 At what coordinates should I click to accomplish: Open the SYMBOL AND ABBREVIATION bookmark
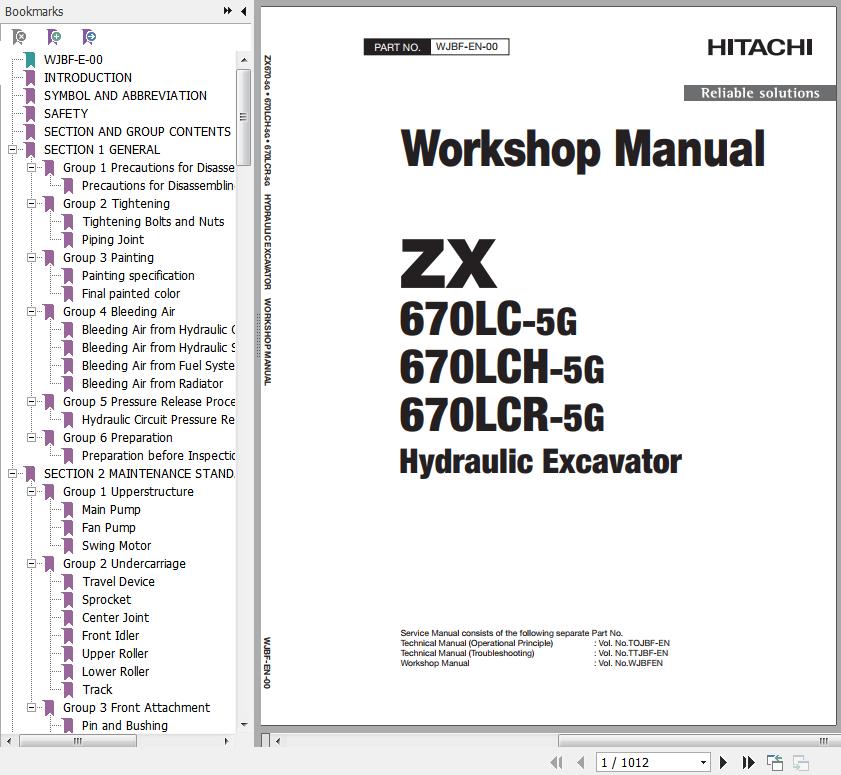[125, 95]
